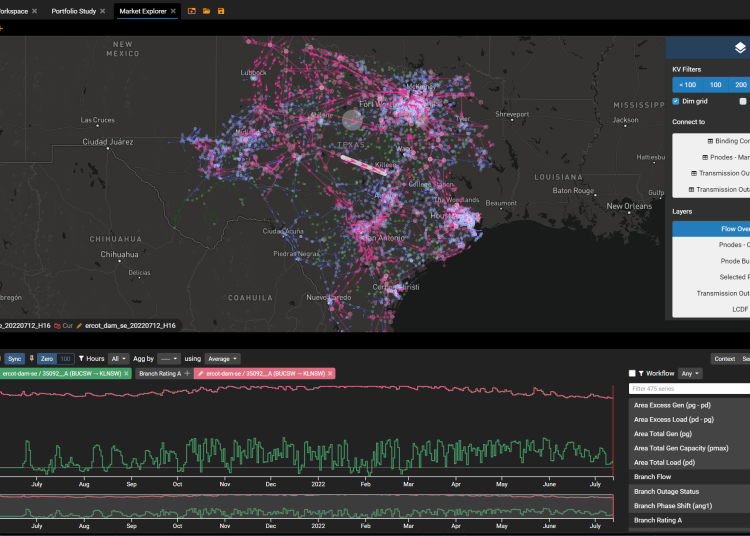
Task: Open the Average aggregation dropdown
Action: [x=222, y=359]
